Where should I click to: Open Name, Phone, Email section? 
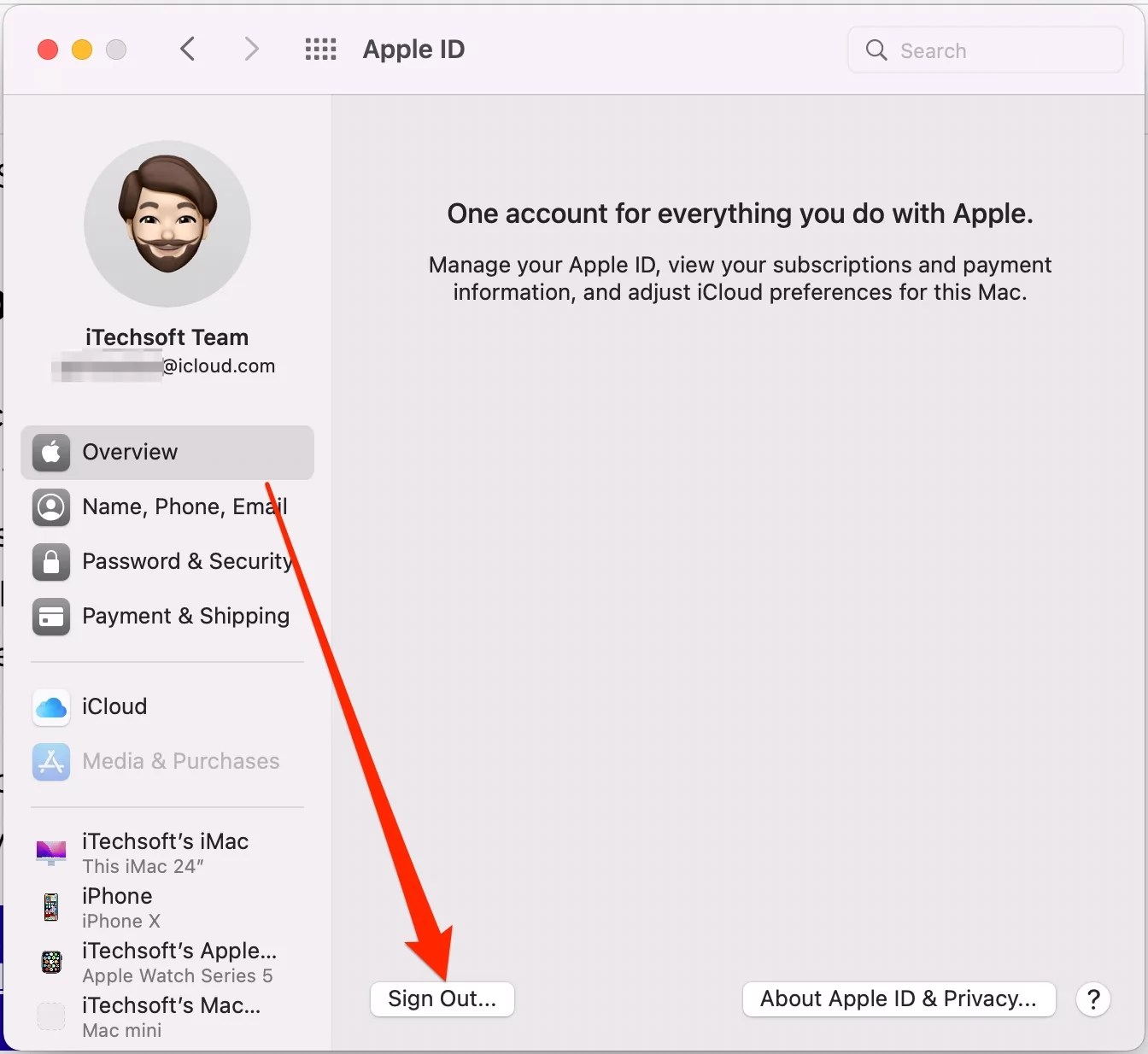click(167, 507)
